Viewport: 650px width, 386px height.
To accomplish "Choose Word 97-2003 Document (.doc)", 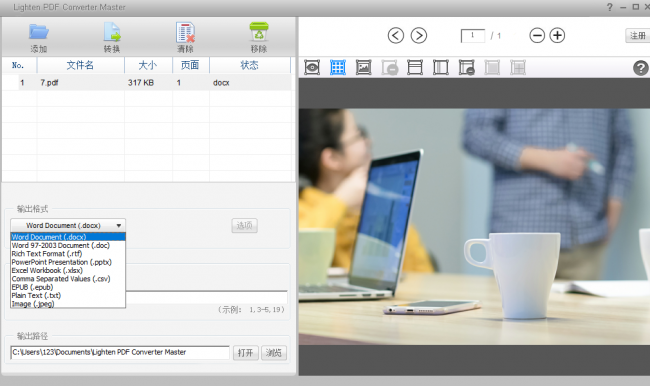I will pos(68,245).
